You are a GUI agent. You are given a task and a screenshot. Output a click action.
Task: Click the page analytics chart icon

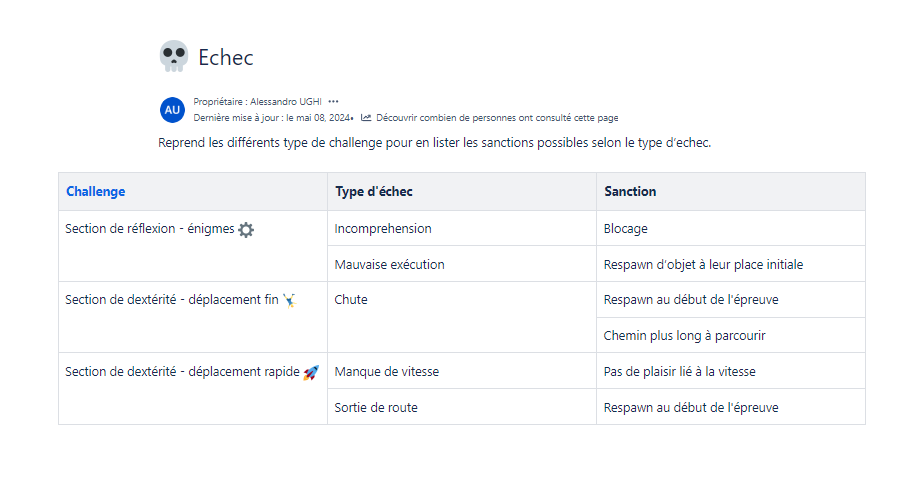pos(366,117)
